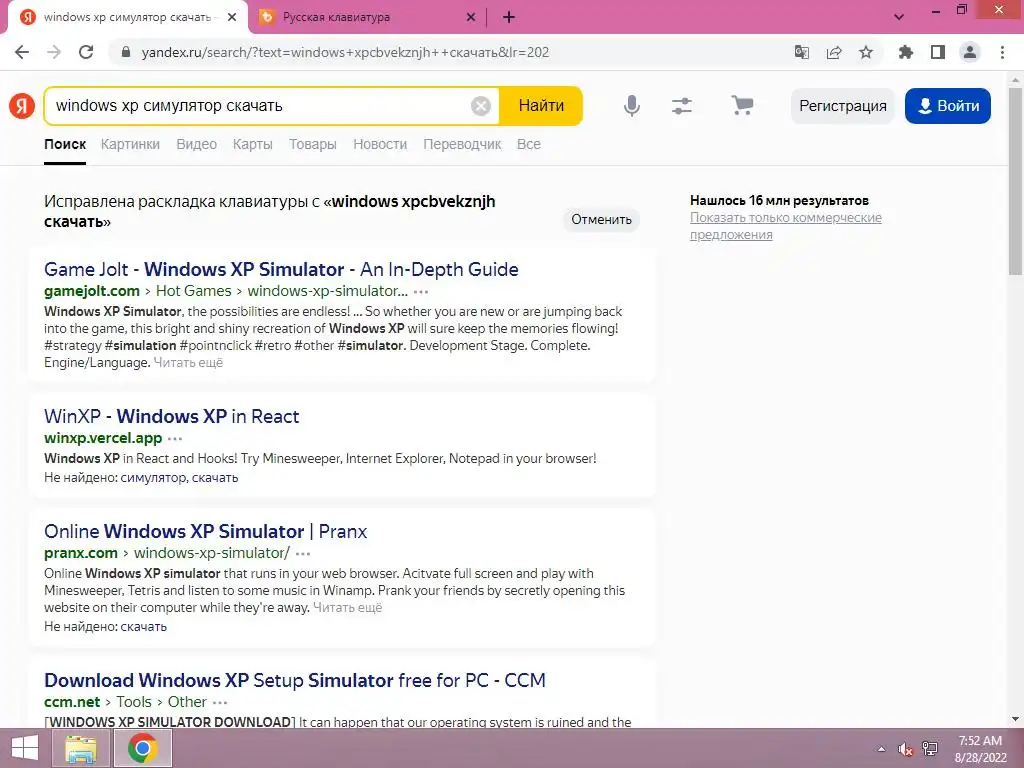Image resolution: width=1024 pixels, height=768 pixels.
Task: Switch to the Видео tab
Action: (x=197, y=144)
